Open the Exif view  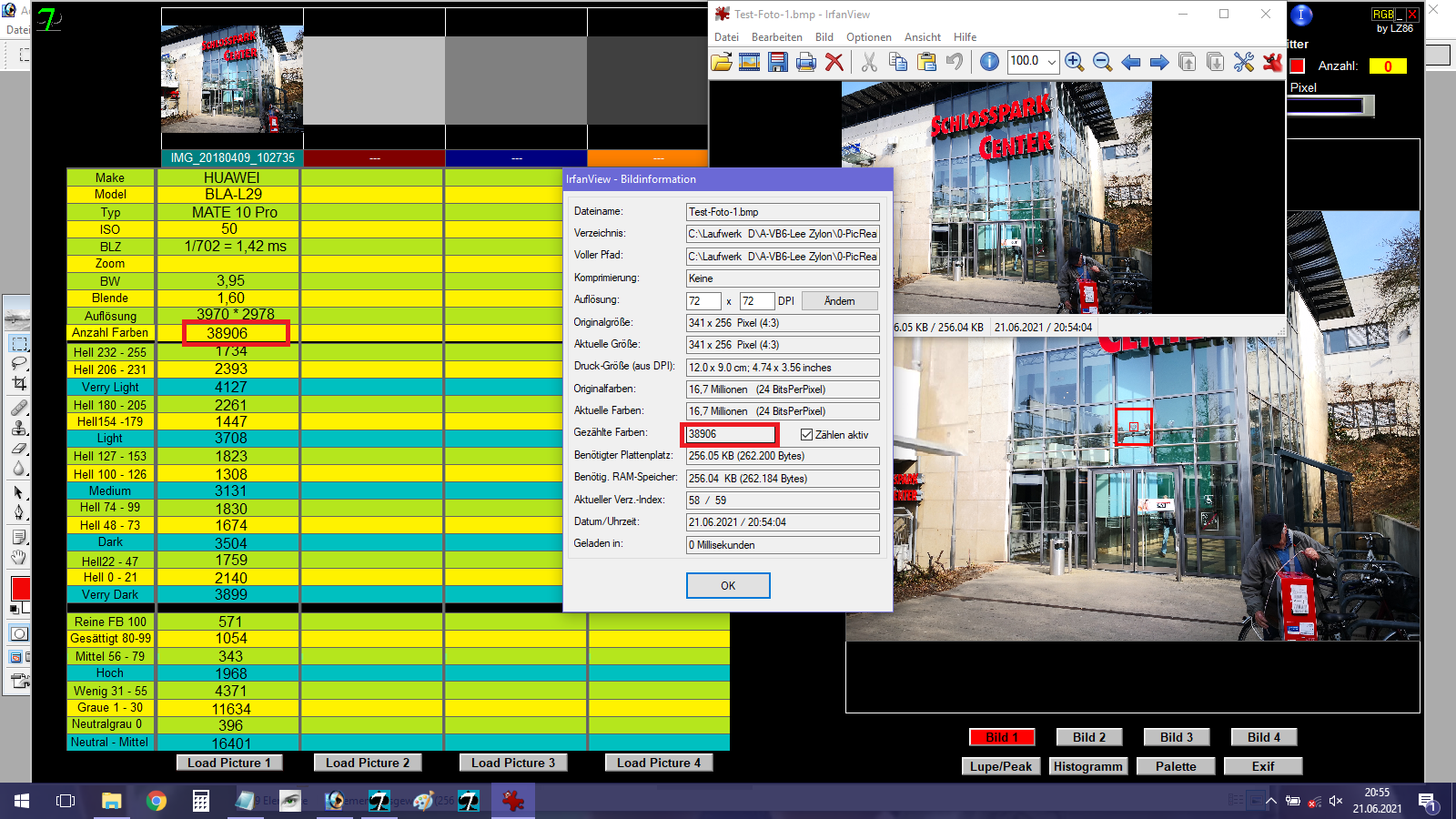click(1263, 766)
